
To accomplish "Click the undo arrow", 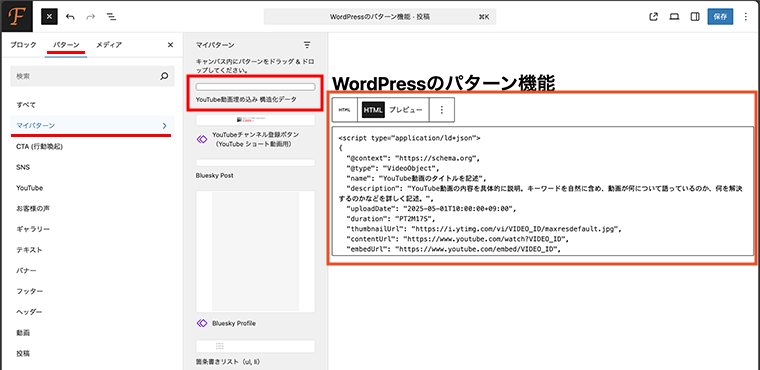I will (70, 16).
